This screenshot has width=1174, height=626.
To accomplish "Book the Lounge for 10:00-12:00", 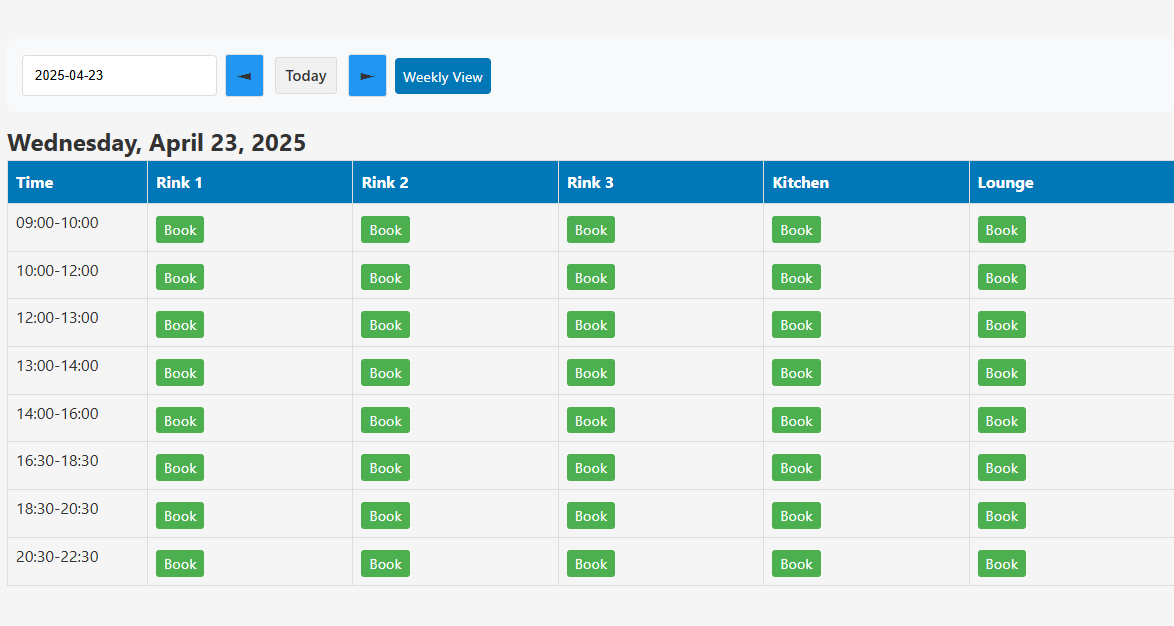I will tap(1002, 277).
